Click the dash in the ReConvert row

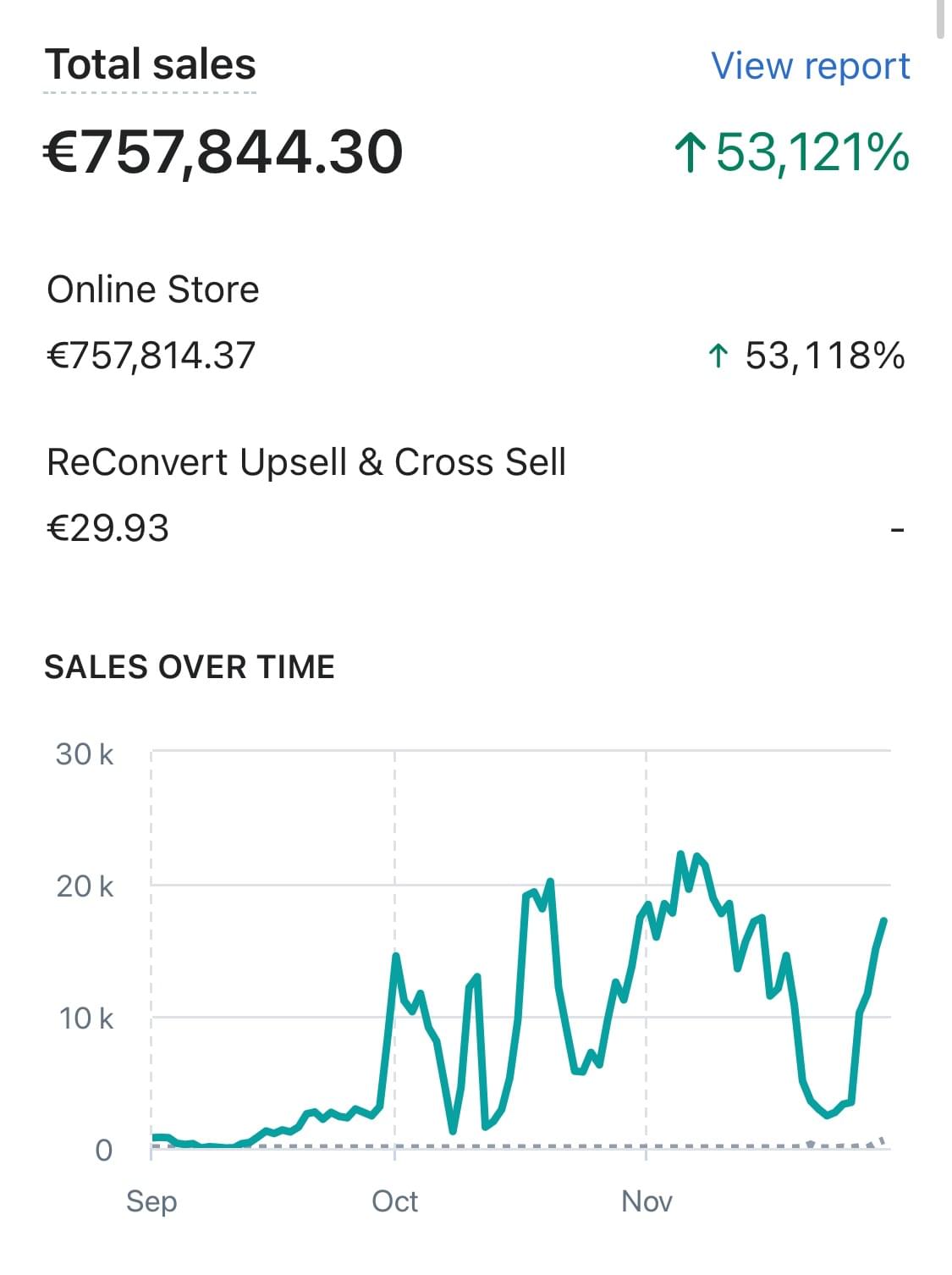898,531
